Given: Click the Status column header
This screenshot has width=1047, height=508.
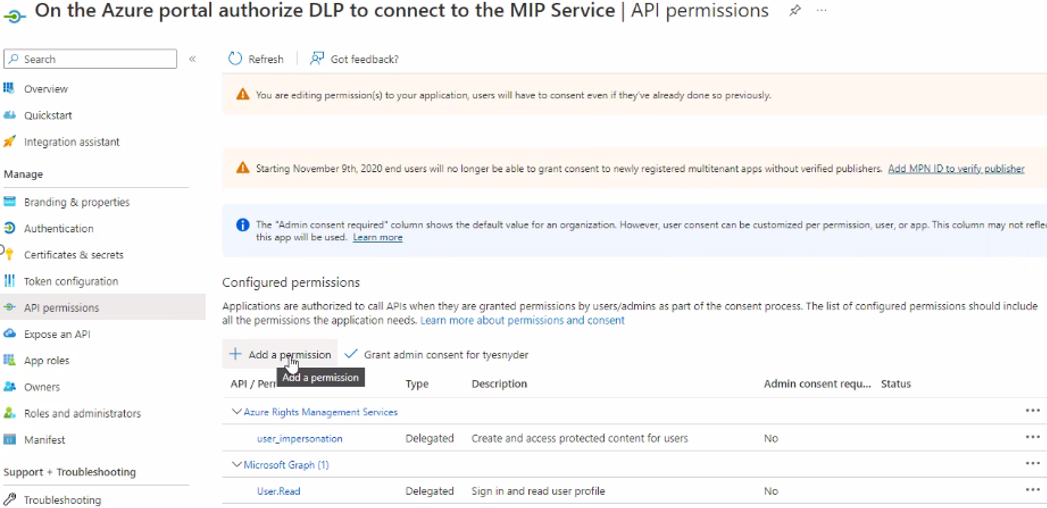Looking at the screenshot, I should (x=895, y=384).
